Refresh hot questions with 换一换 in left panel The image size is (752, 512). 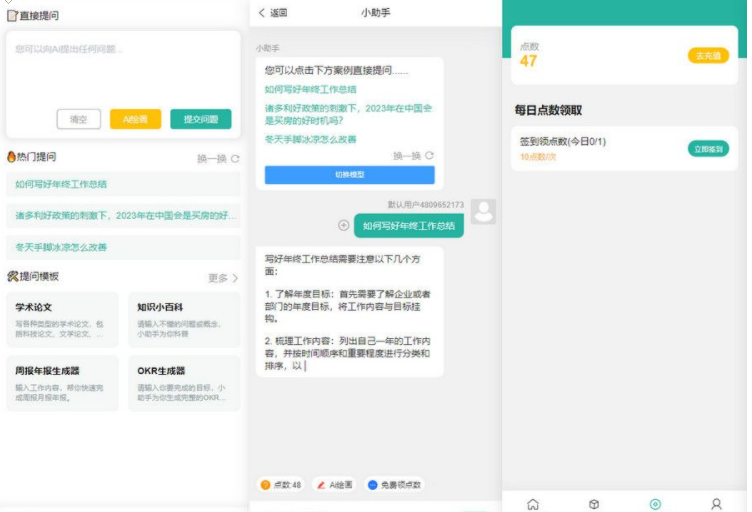[x=218, y=158]
